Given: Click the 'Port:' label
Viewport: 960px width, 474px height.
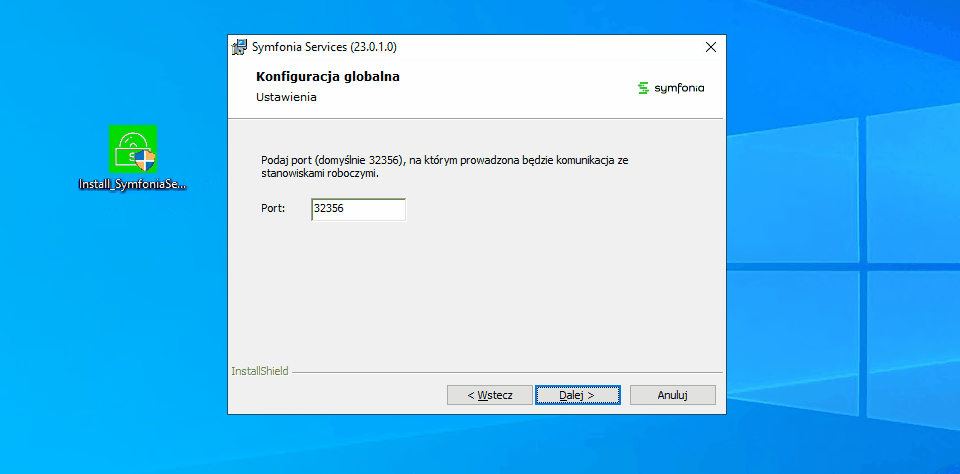Looking at the screenshot, I should 273,208.
